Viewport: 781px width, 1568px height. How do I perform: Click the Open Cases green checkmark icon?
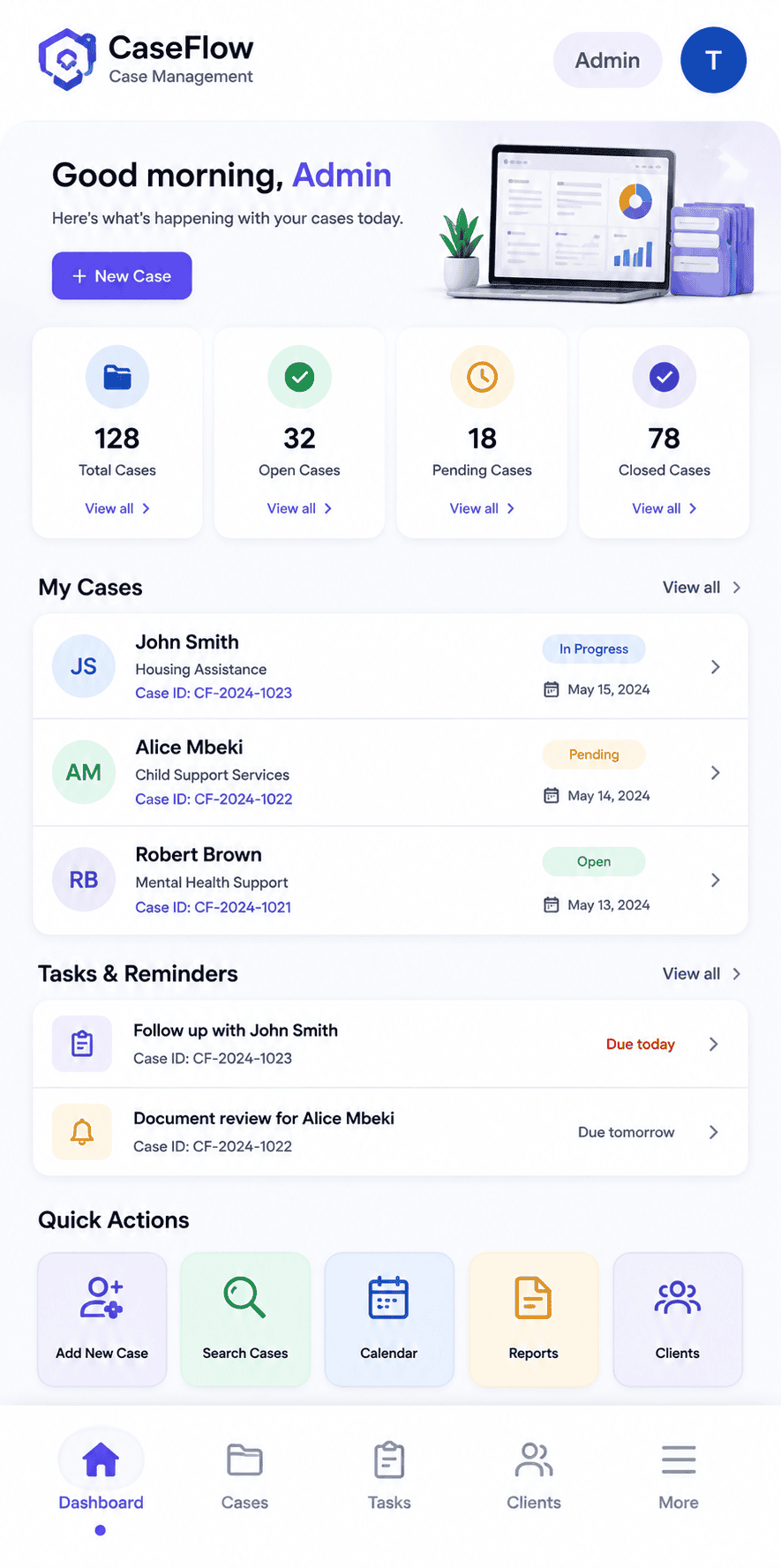click(299, 377)
